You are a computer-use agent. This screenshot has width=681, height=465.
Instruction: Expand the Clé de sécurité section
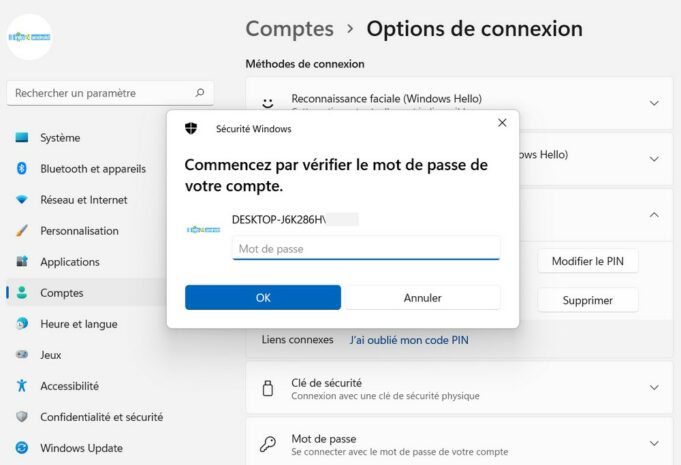654,388
